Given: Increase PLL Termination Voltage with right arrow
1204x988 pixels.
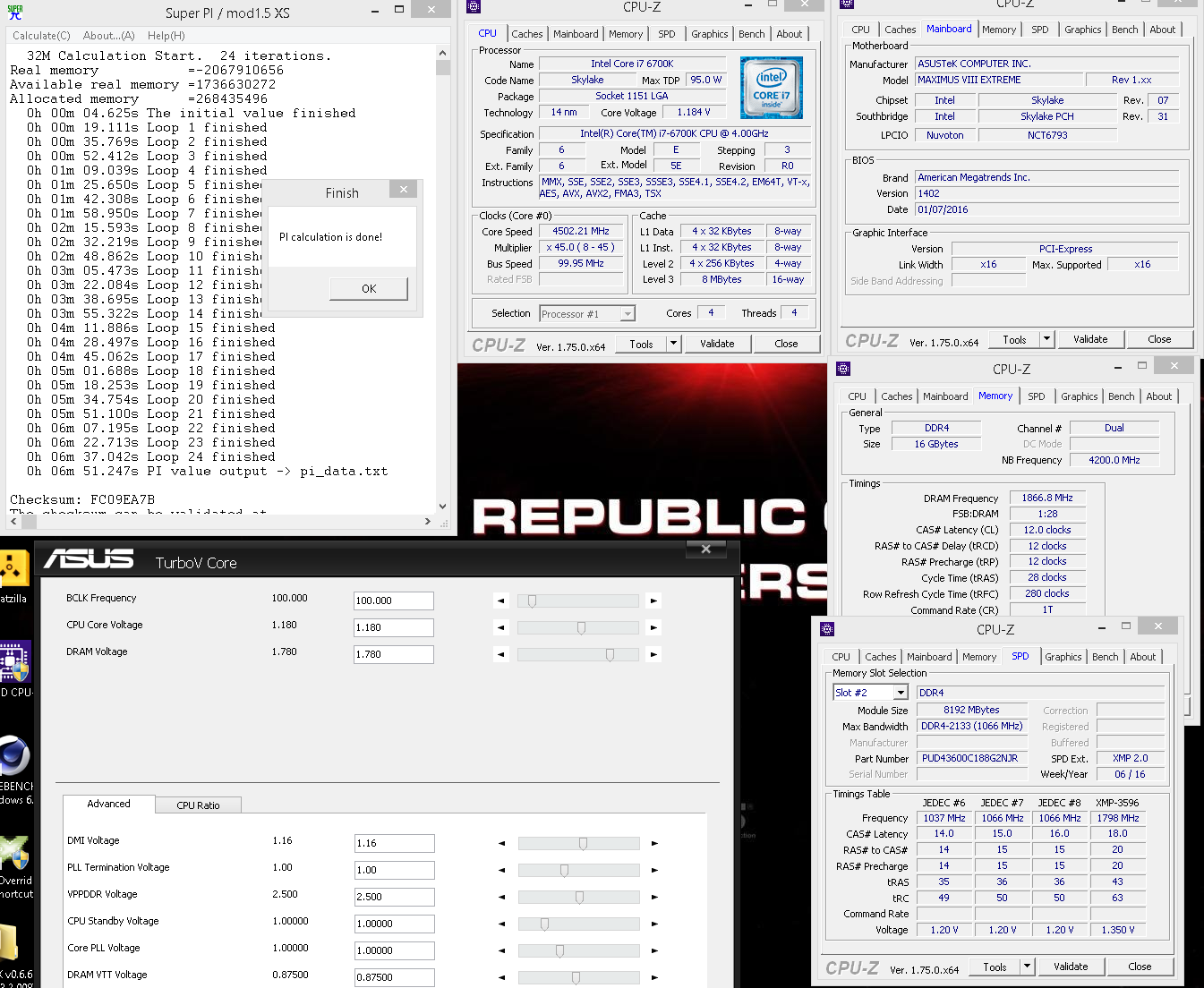Looking at the screenshot, I should [654, 870].
